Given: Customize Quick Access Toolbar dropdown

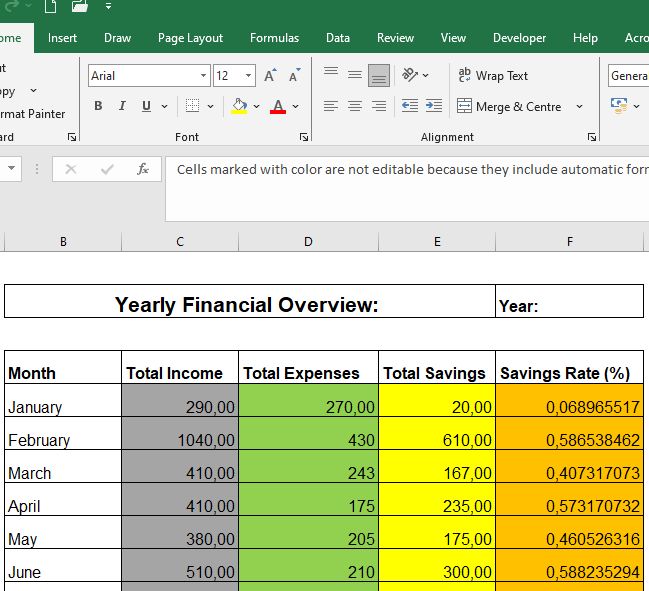Looking at the screenshot, I should point(108,6).
